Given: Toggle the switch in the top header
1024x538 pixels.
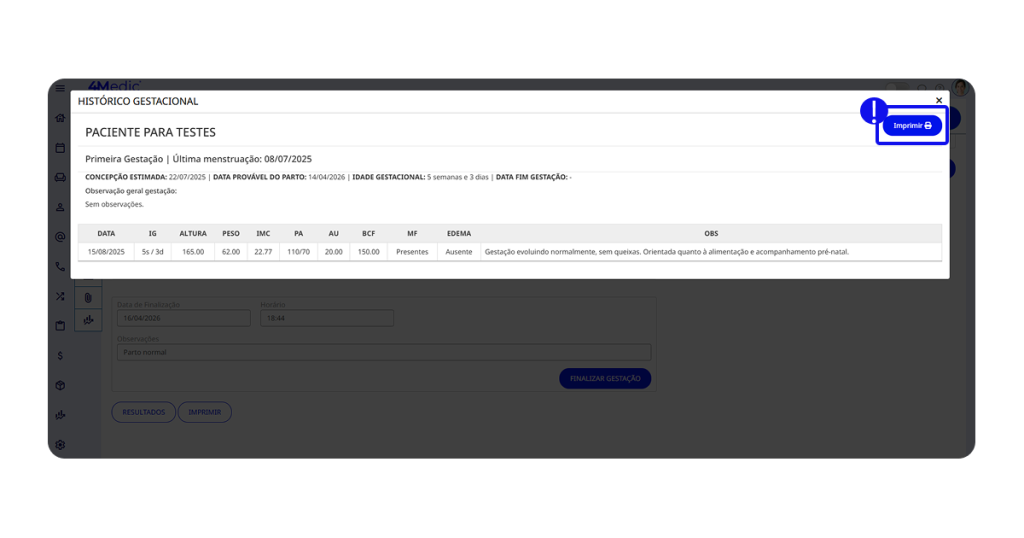Looking at the screenshot, I should 896,89.
